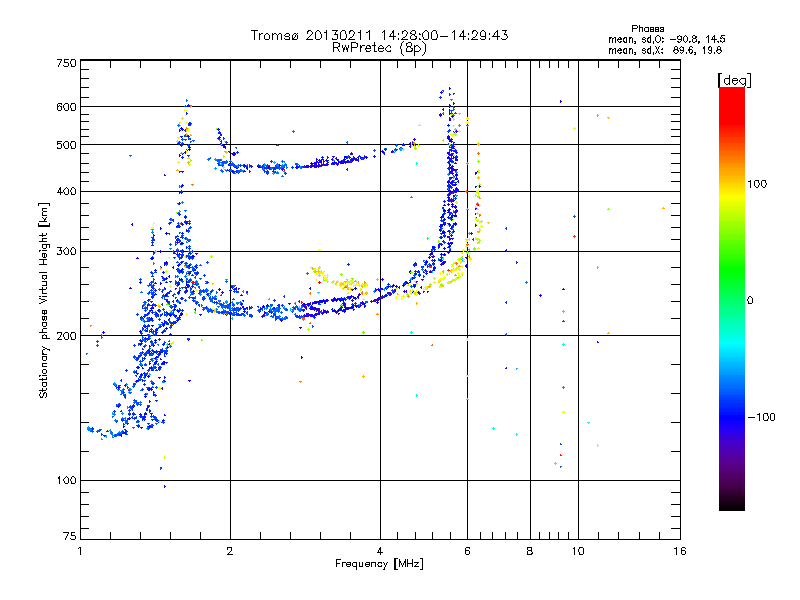Click the plot title 'Tromsø 20130211 14:28:00-14:29:43'

pyautogui.click(x=379, y=35)
